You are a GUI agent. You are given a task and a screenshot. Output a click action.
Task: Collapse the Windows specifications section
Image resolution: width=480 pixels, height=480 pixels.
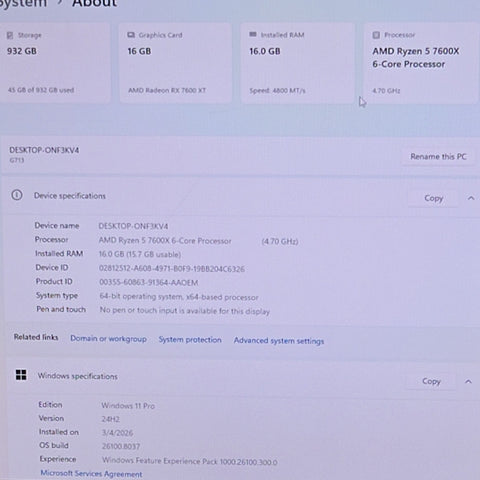click(x=468, y=382)
